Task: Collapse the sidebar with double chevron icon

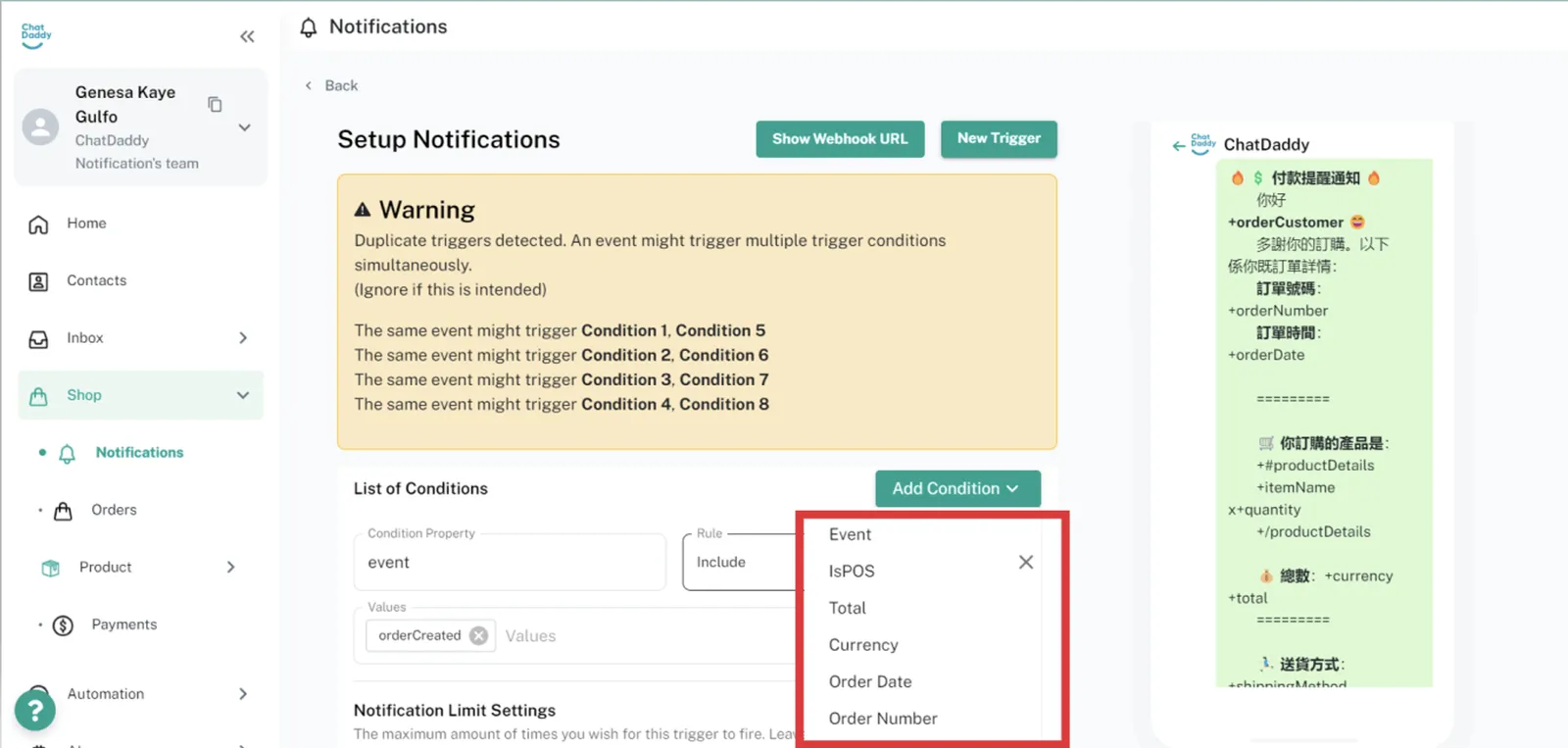Action: [247, 36]
